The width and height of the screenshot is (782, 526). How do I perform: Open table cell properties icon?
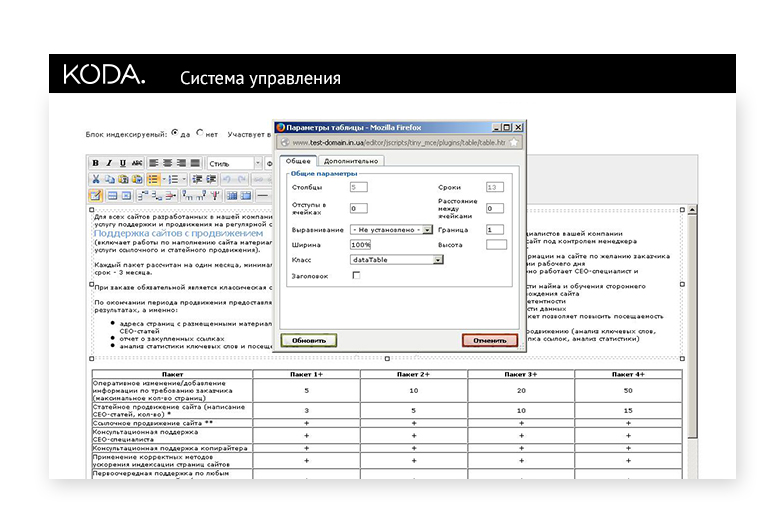(x=127, y=195)
